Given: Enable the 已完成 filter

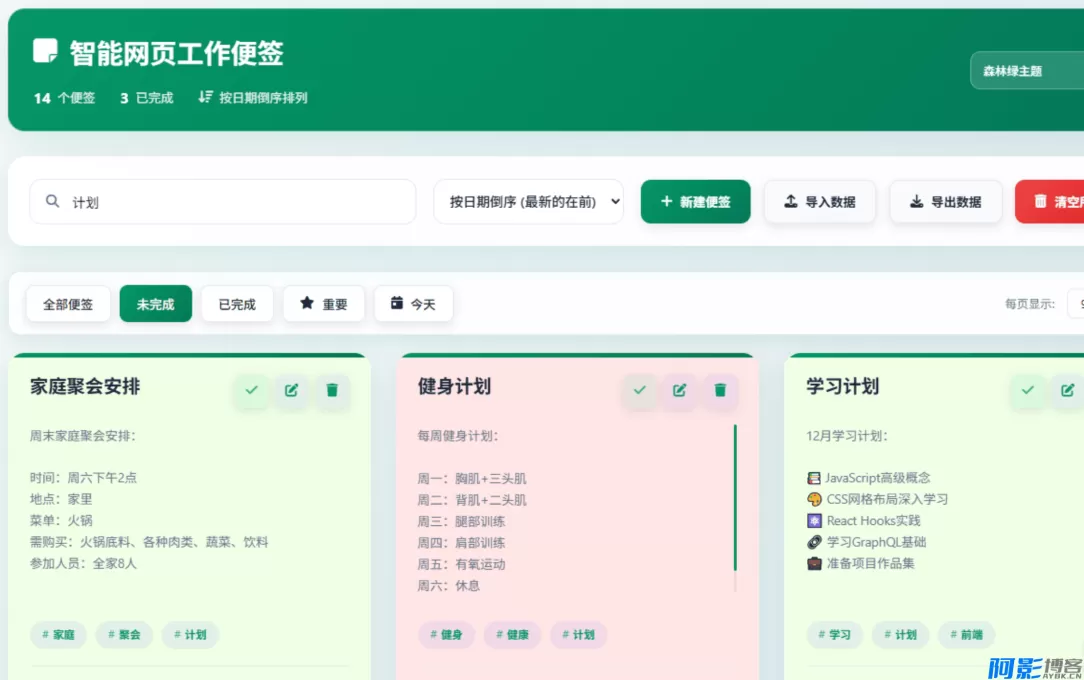Looking at the screenshot, I should pyautogui.click(x=237, y=303).
